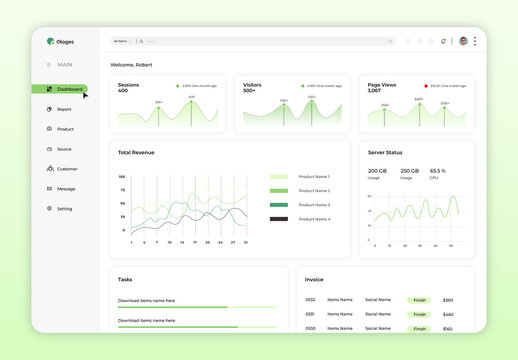Click the second Download items progress bar
The height and width of the screenshot is (360, 518).
[197, 327]
